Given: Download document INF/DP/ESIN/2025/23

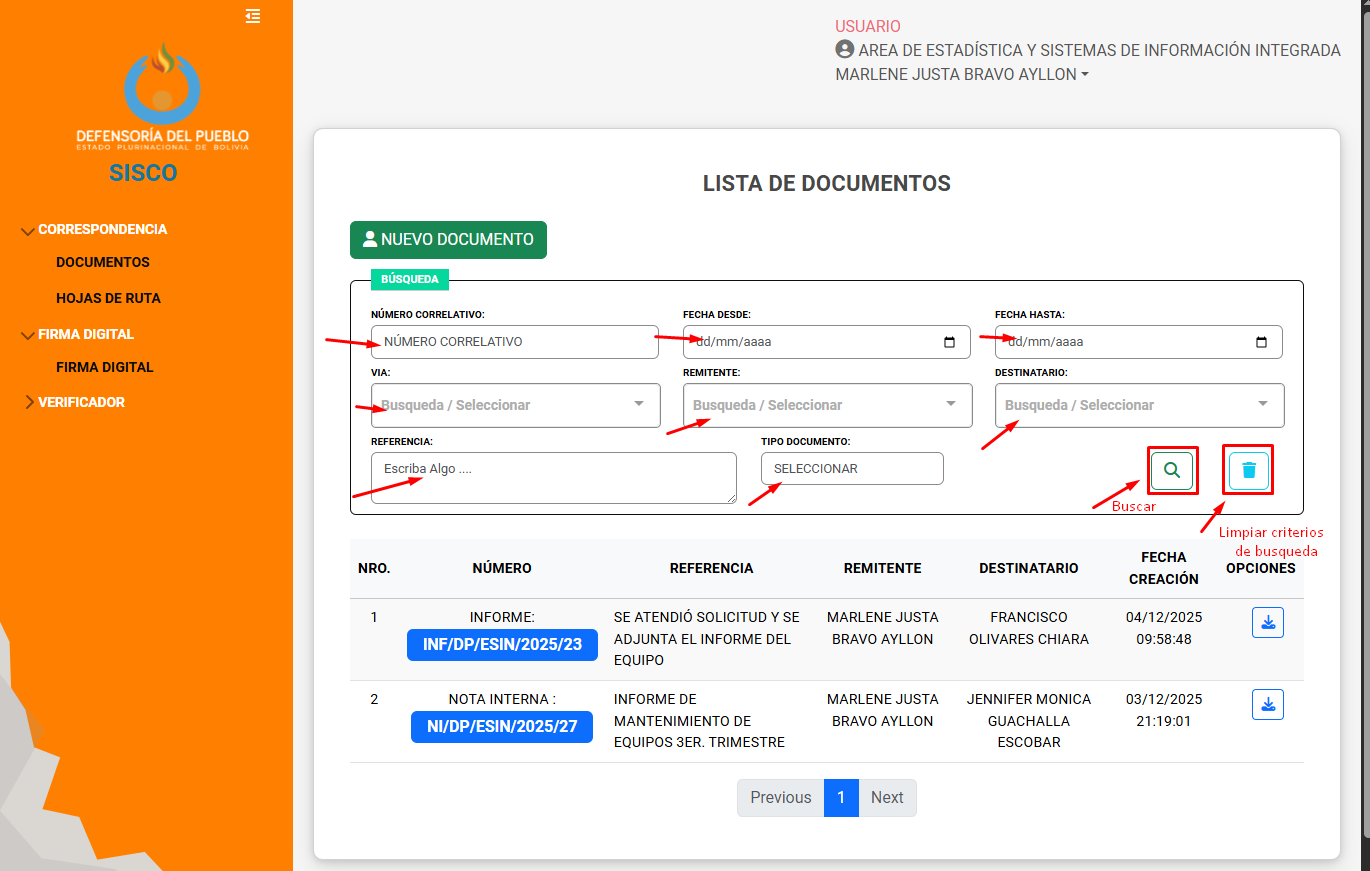Looking at the screenshot, I should pyautogui.click(x=1267, y=622).
